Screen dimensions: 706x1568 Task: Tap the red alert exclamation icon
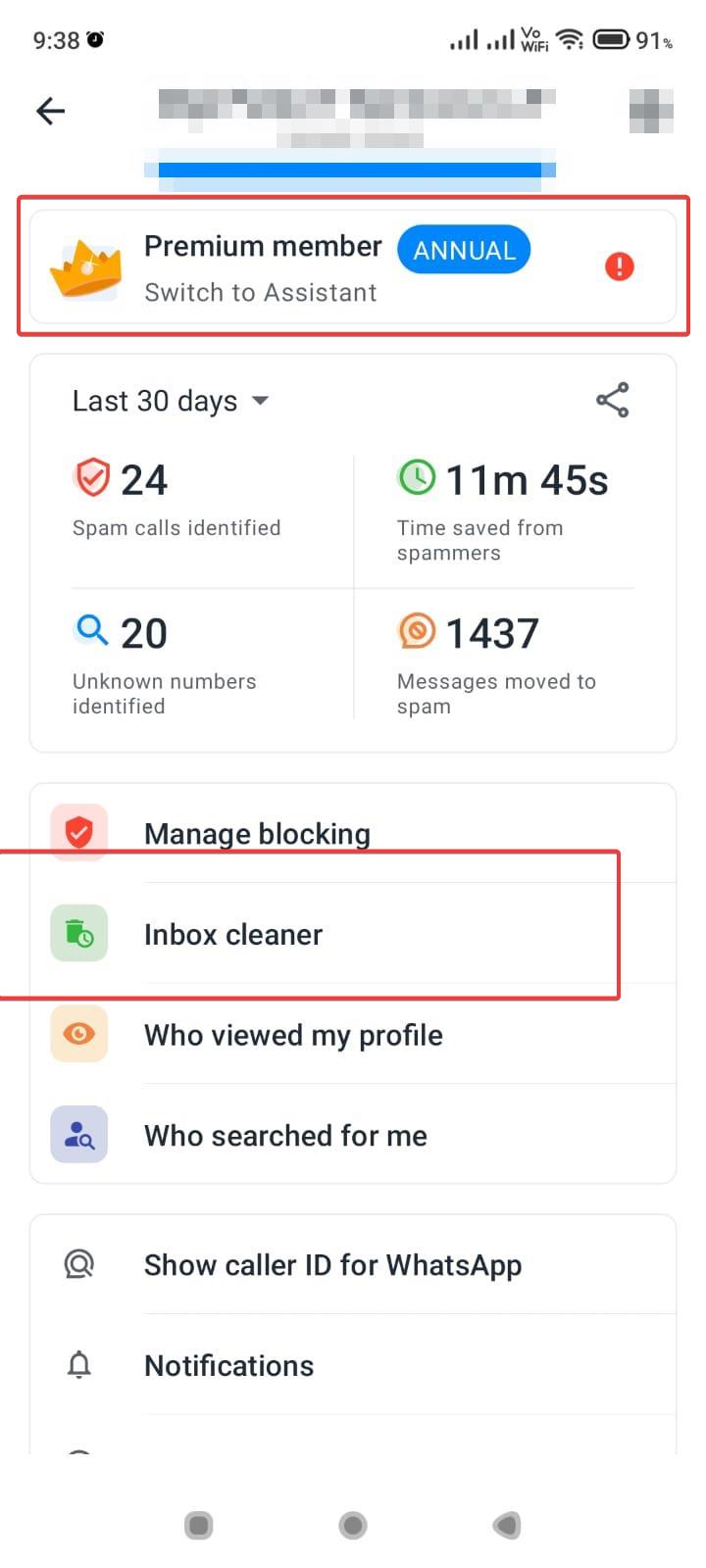click(x=620, y=267)
